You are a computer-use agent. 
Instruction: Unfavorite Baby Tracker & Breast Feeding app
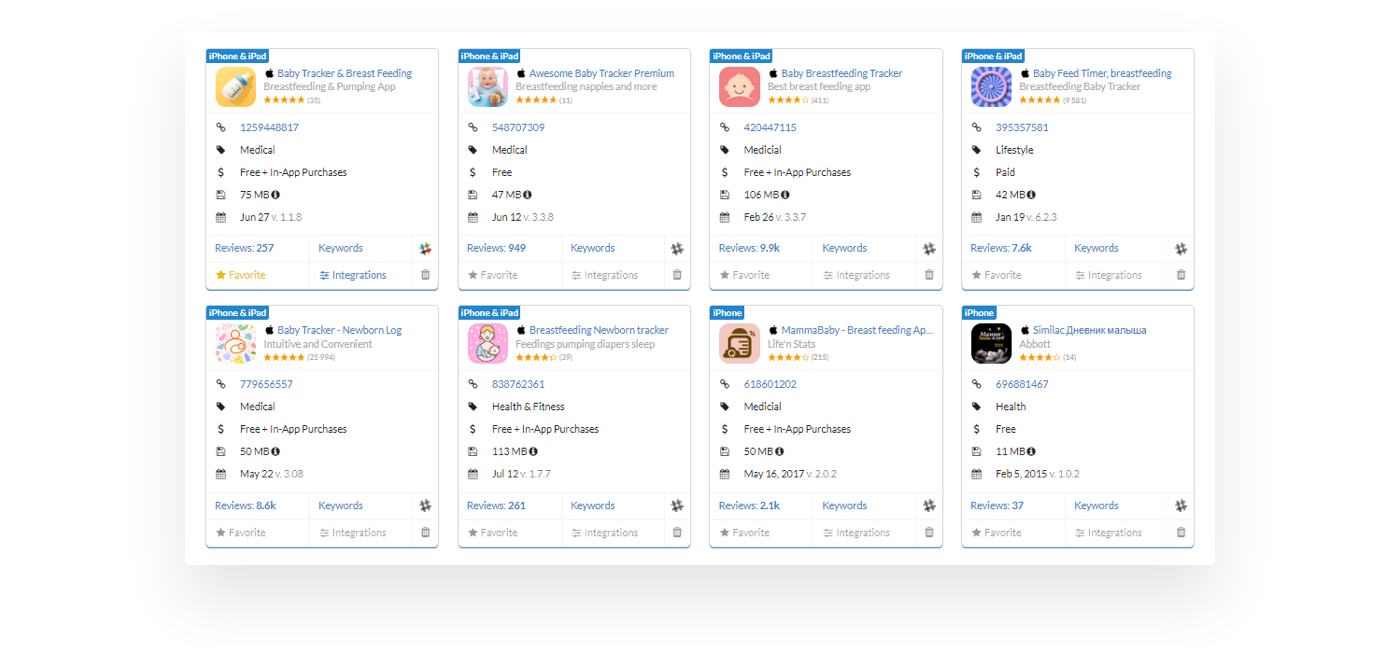point(241,275)
